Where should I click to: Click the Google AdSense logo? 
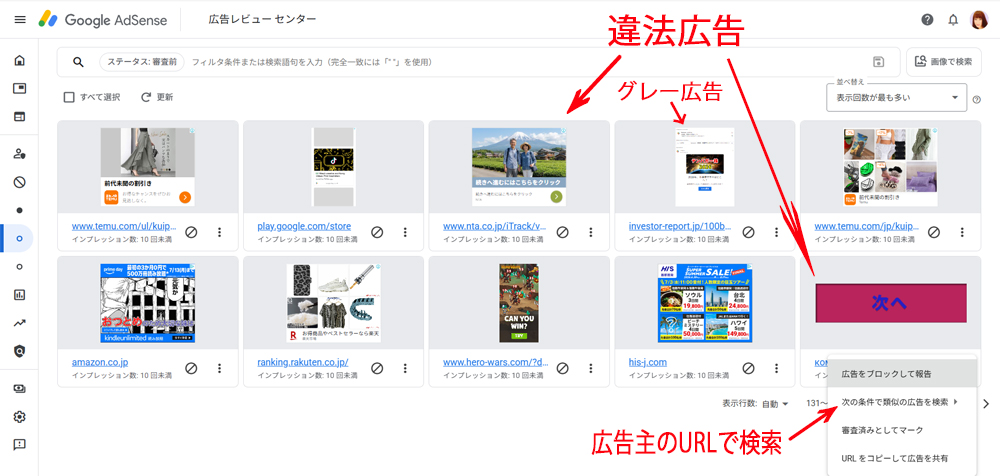[103, 20]
